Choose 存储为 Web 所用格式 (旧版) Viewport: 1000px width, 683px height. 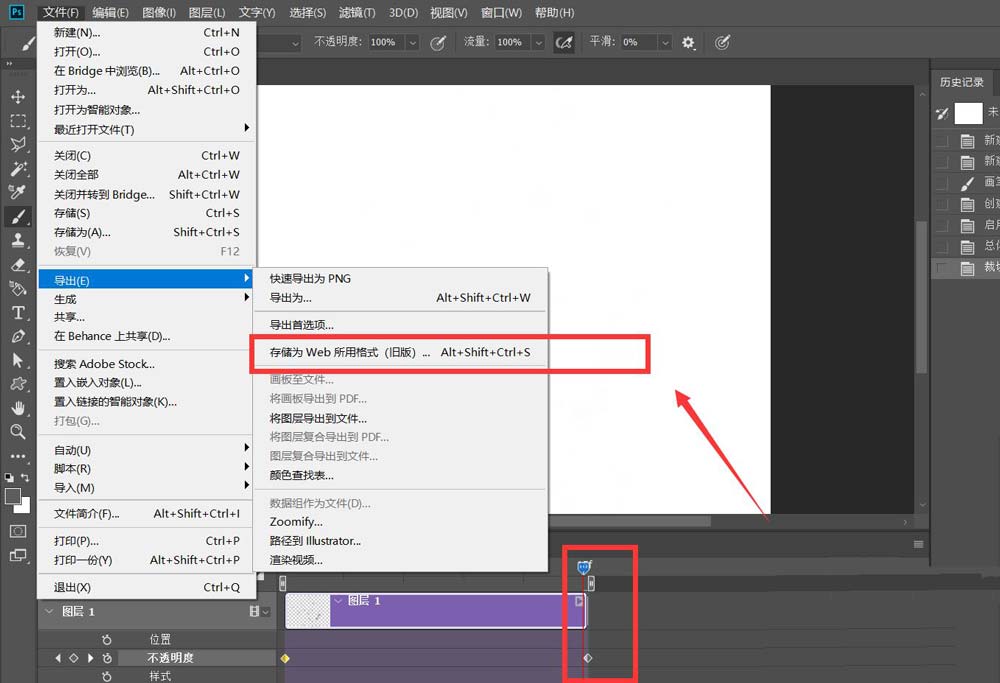[400, 352]
